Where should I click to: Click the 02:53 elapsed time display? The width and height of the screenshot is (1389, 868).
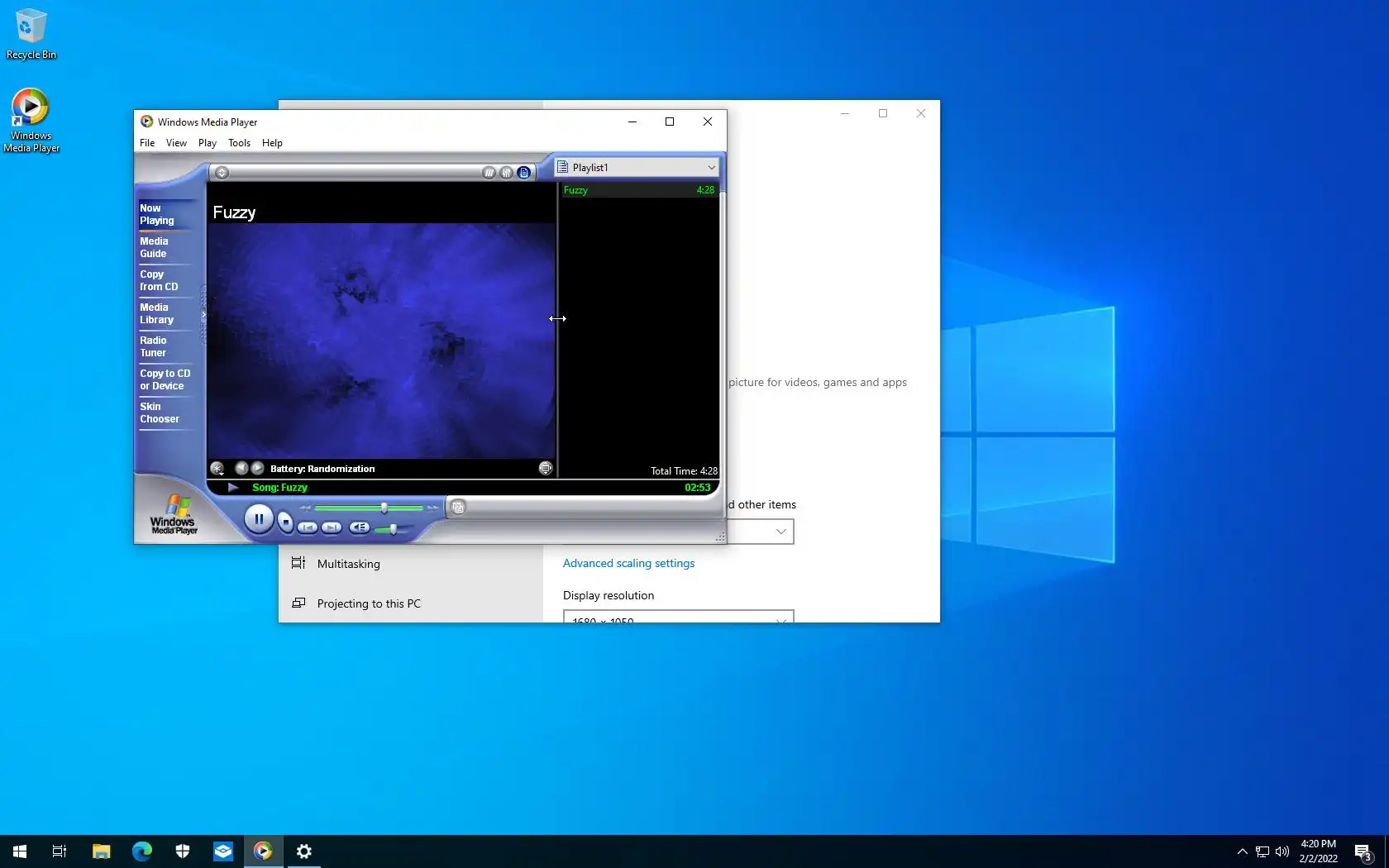[x=698, y=488]
